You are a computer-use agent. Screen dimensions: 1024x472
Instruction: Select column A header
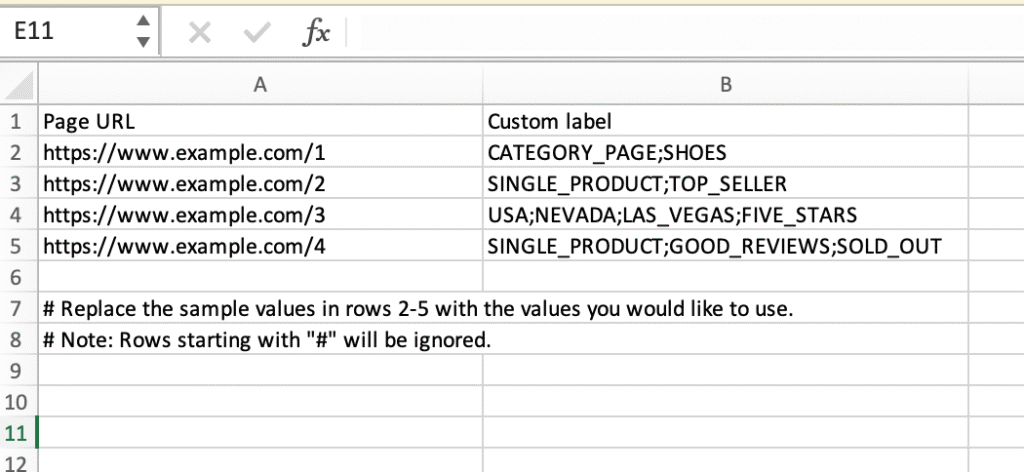(260, 85)
